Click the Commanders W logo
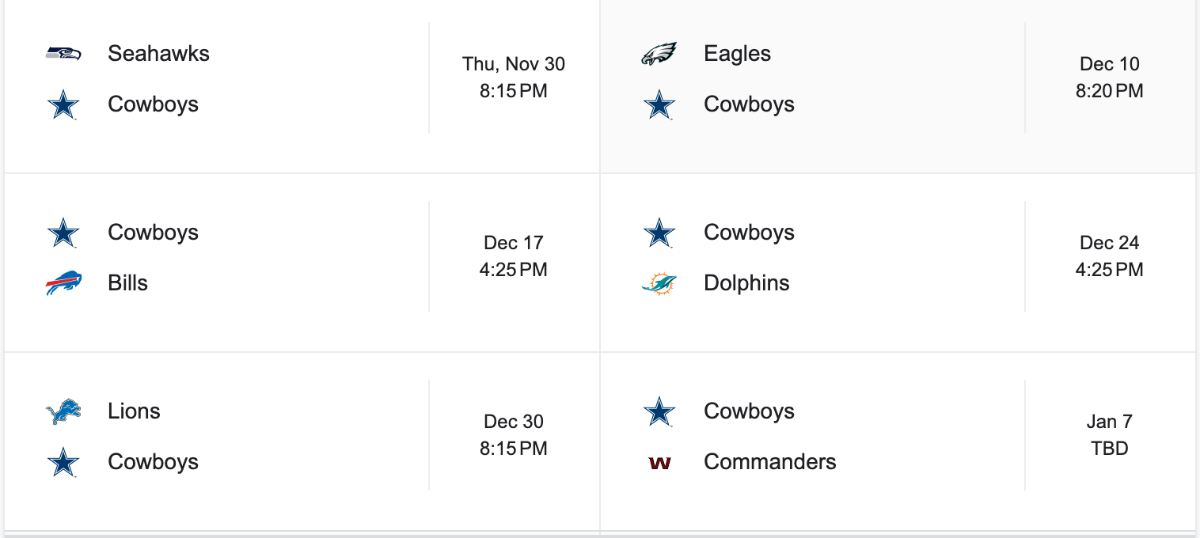The image size is (1200, 538). click(659, 463)
